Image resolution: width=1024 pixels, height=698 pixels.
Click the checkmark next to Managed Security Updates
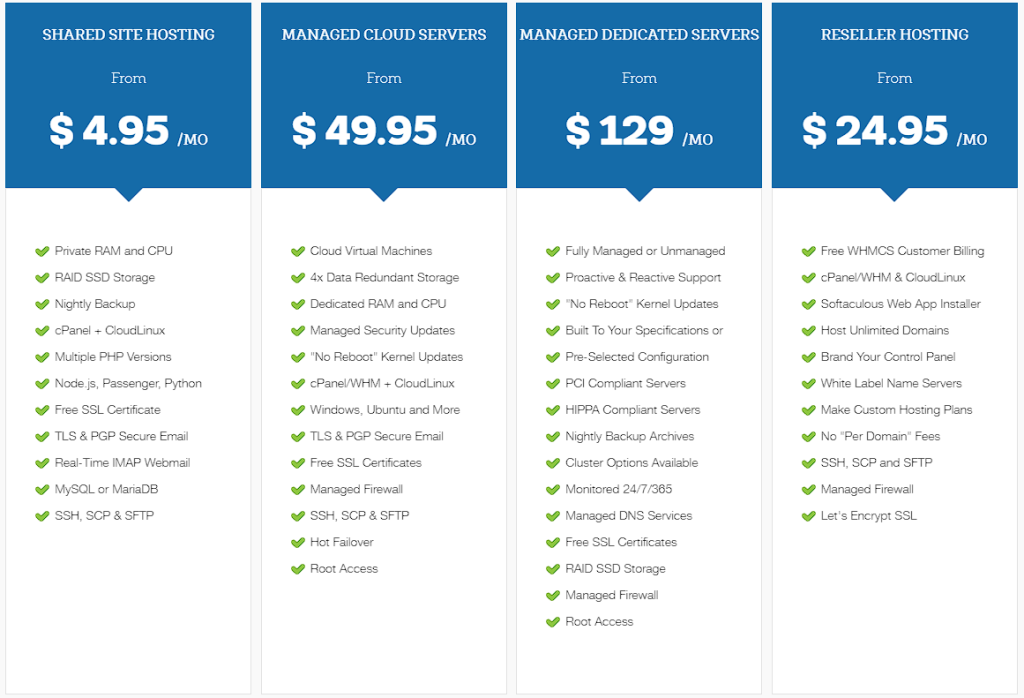[298, 330]
